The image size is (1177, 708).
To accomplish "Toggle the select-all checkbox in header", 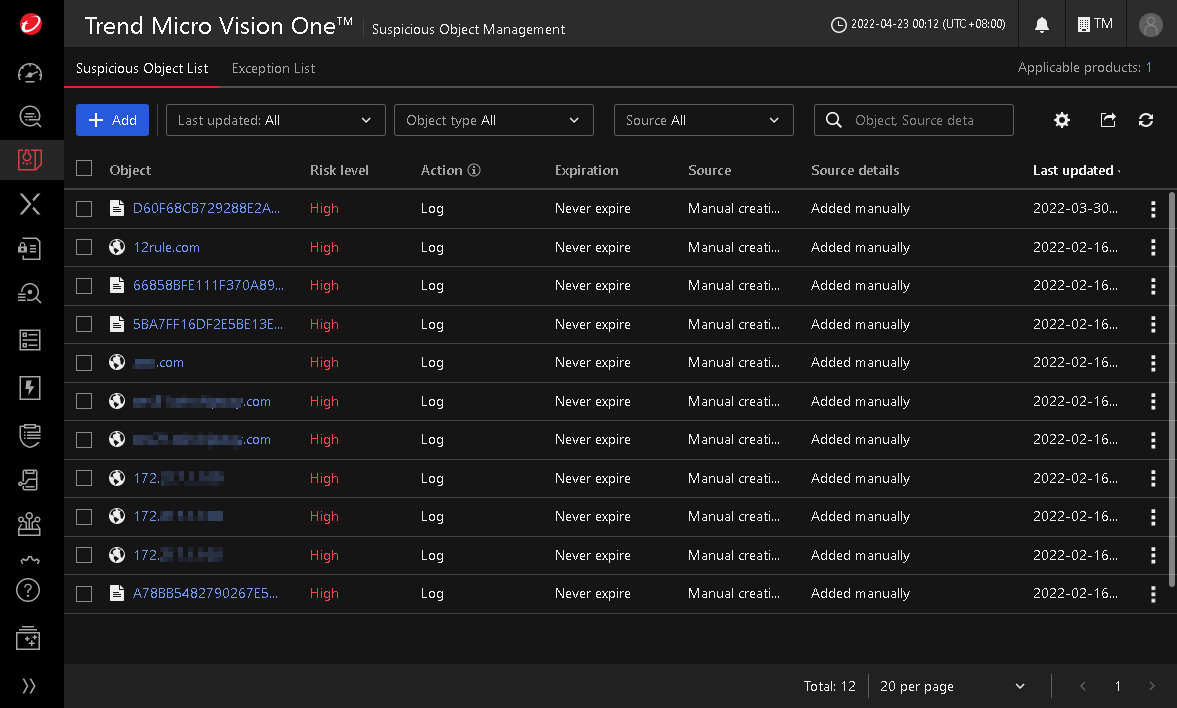I will (84, 170).
